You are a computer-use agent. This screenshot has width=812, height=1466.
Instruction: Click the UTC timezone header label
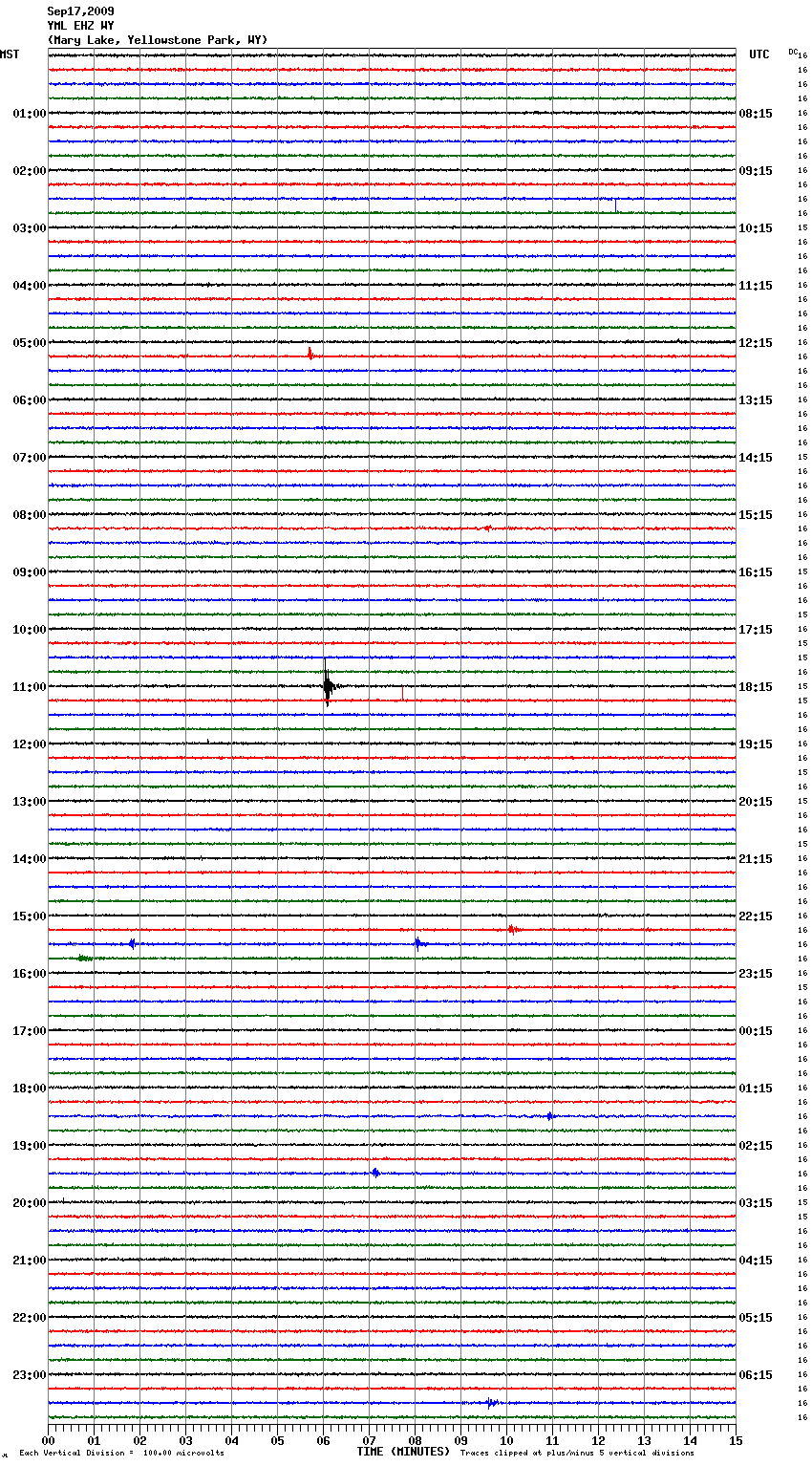(759, 54)
